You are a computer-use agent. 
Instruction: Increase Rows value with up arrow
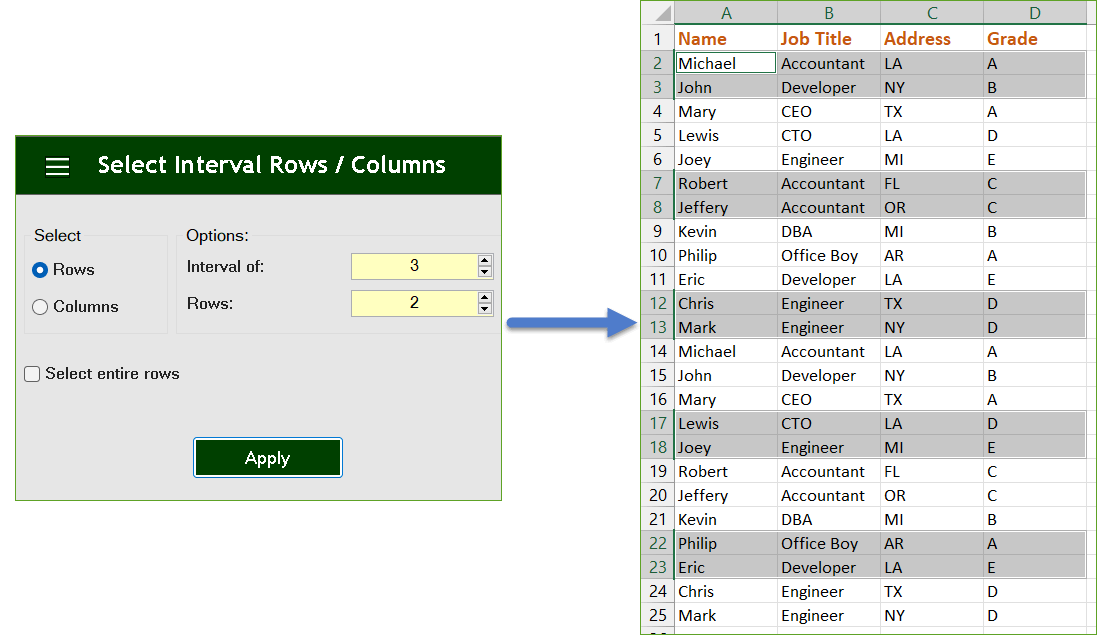[484, 297]
